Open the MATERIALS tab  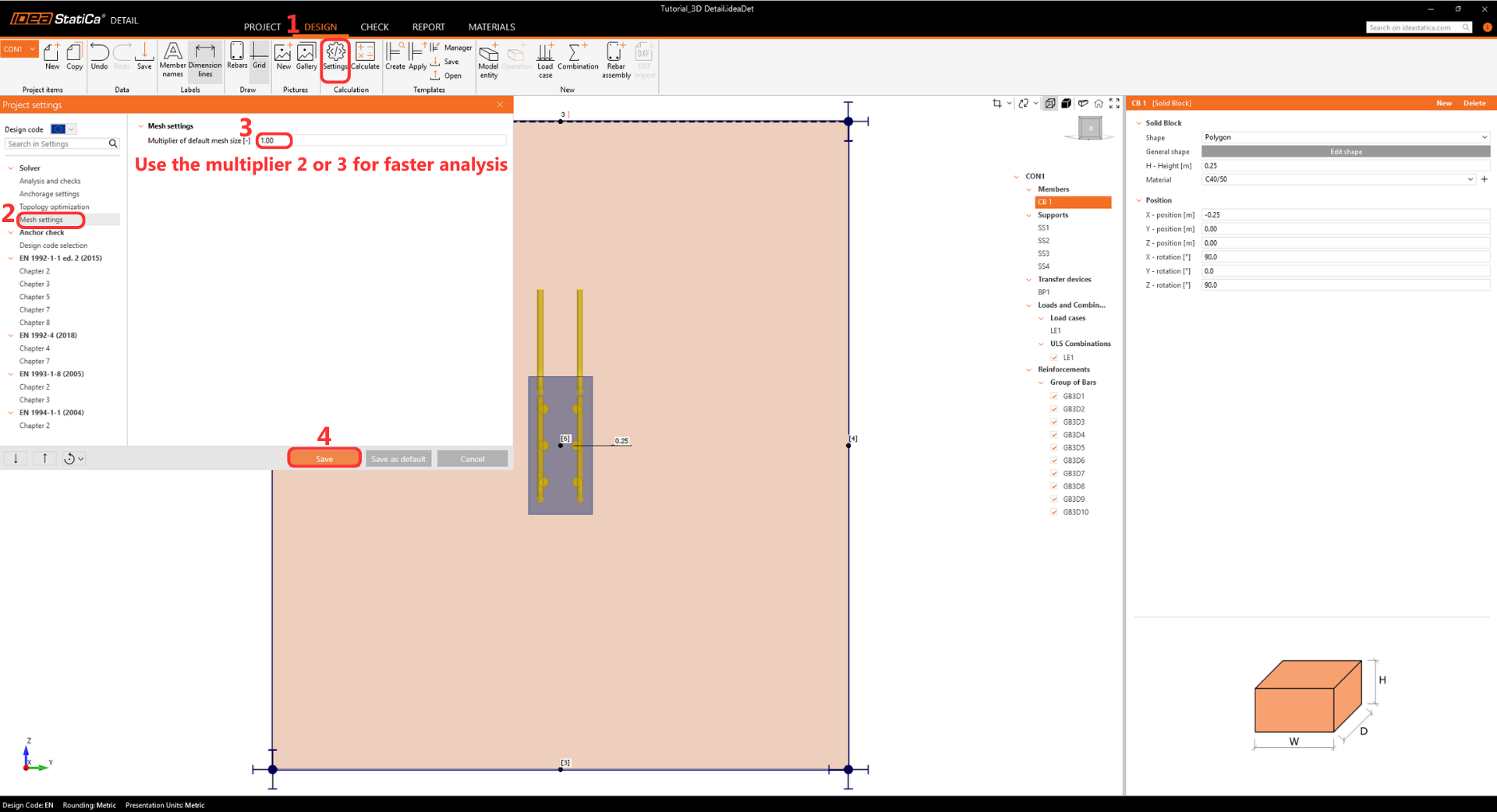[491, 27]
